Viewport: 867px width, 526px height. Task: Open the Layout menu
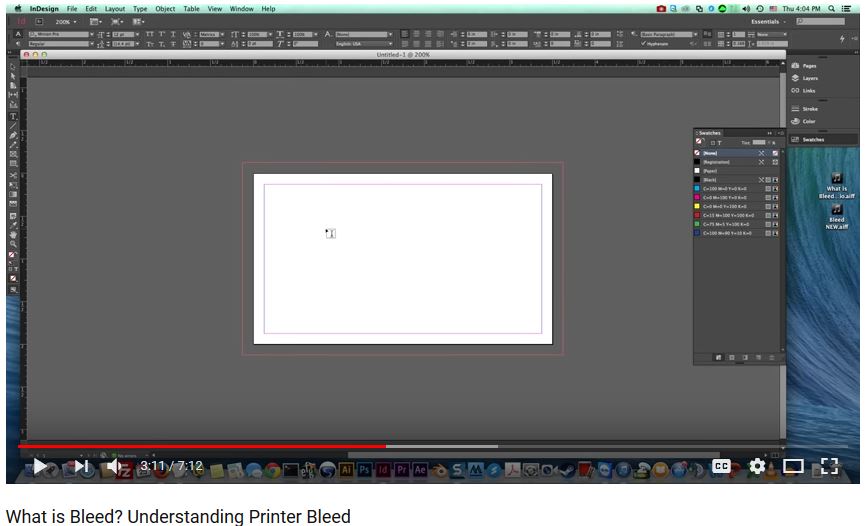tap(115, 9)
